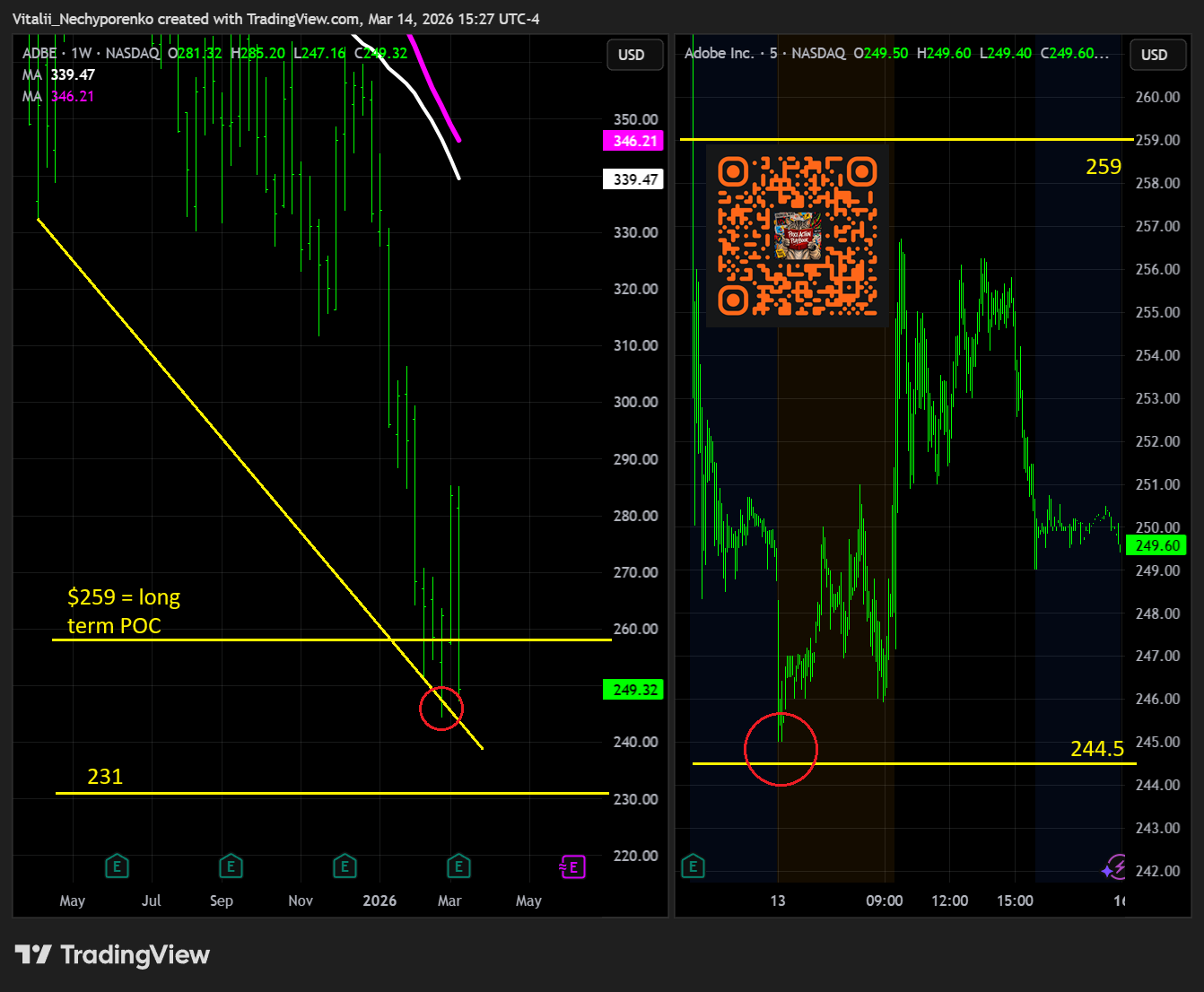The width and height of the screenshot is (1204, 992).
Task: Open USD currency selector on Adobe Inc. chart
Action: (x=1157, y=55)
